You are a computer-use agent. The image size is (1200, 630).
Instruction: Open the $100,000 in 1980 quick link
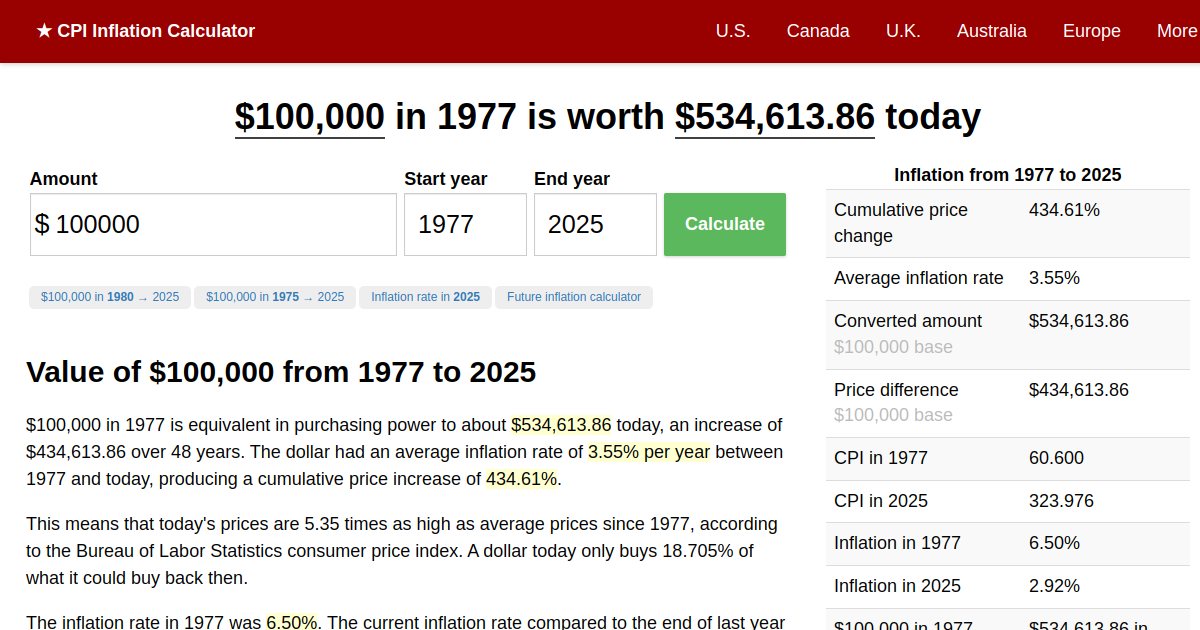(110, 297)
